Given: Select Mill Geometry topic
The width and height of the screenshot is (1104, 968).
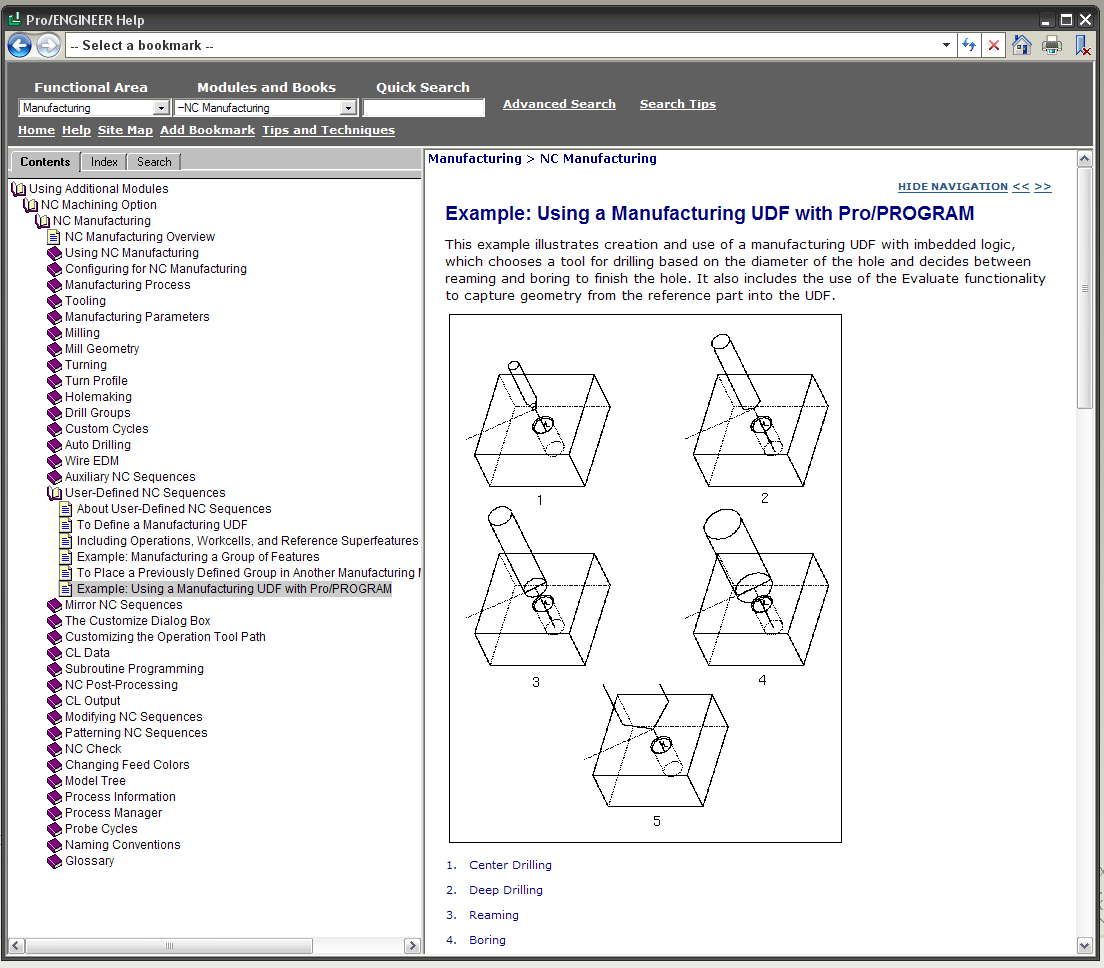Looking at the screenshot, I should 102,349.
